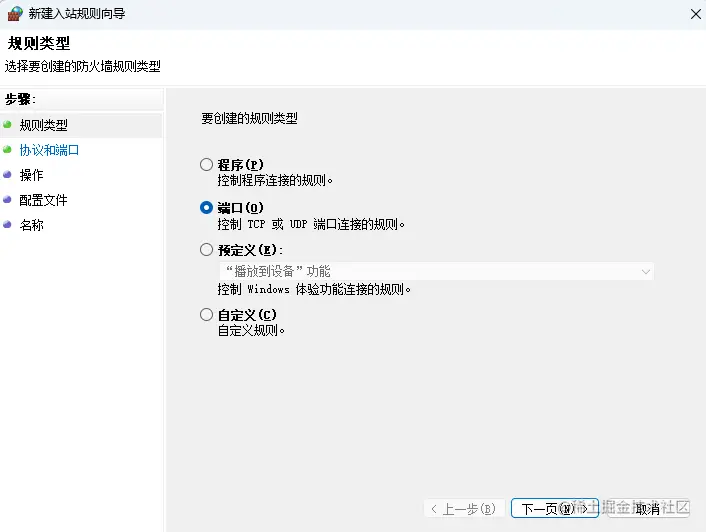Go to the 规则类型 step
Image resolution: width=706 pixels, height=532 pixels.
click(x=44, y=125)
